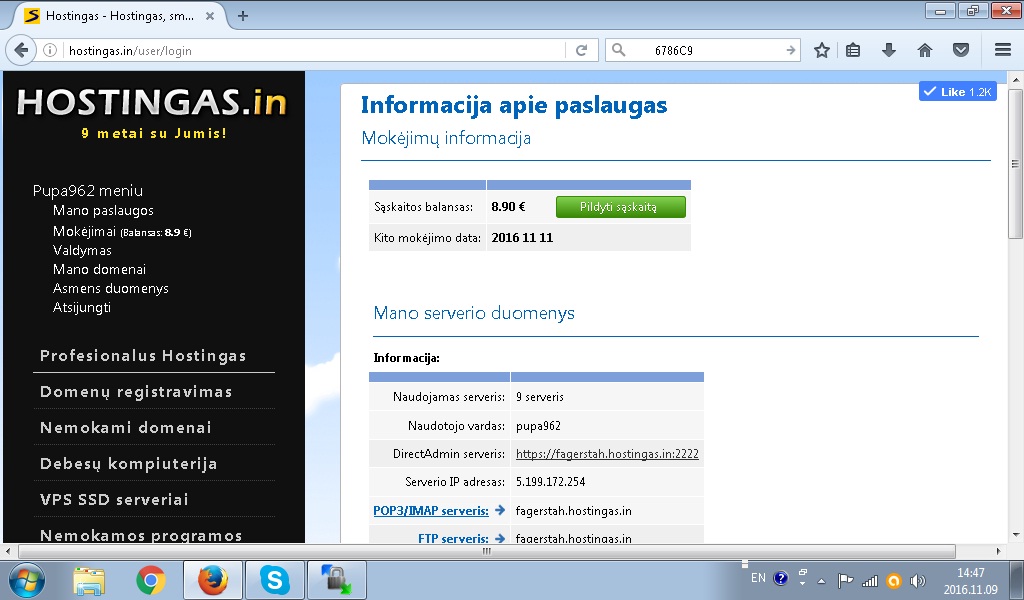Screen dimensions: 1024x600
Task: Submit search with the go arrow
Action: (790, 50)
